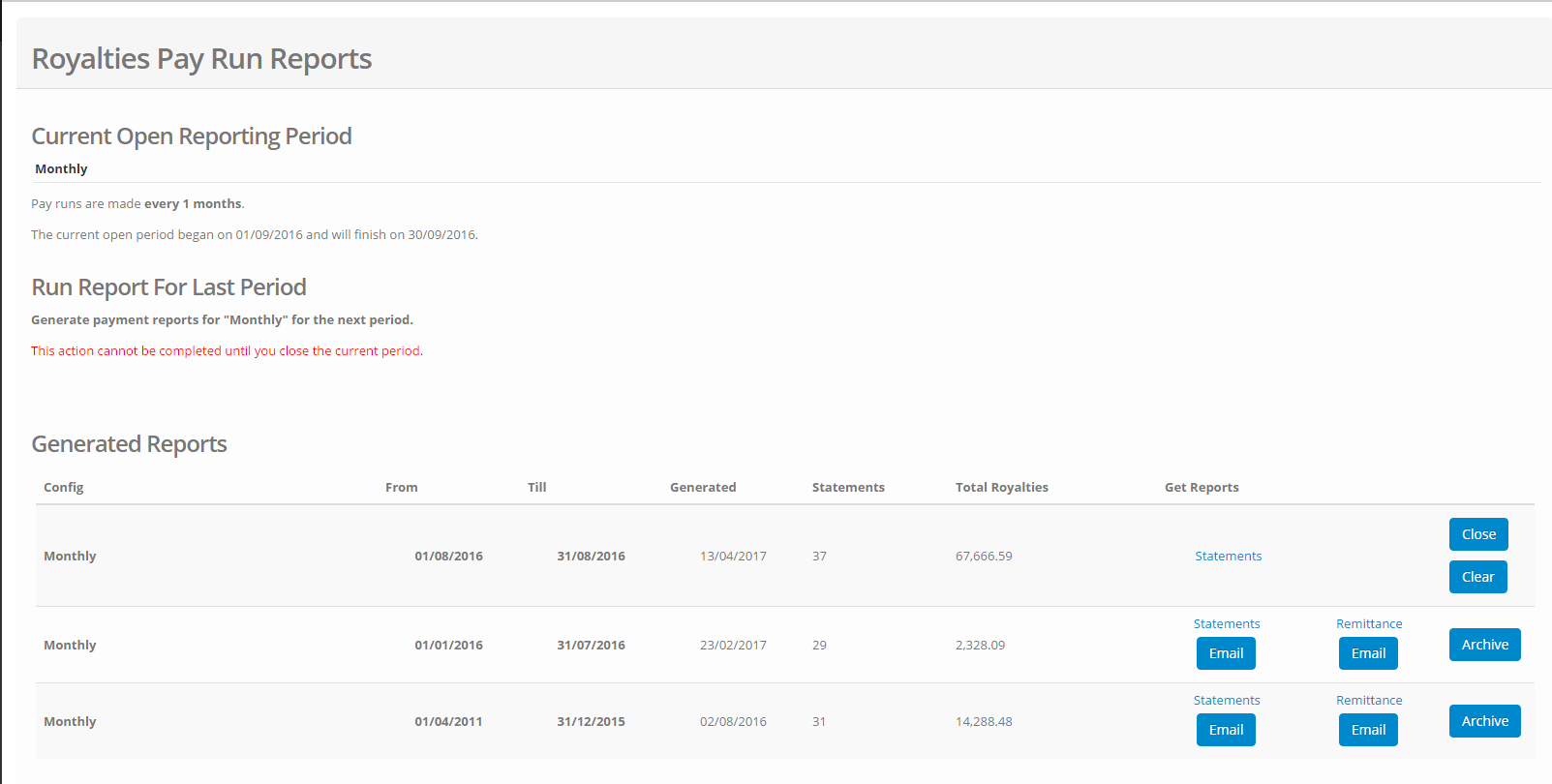Archive the report starting 01/01/2016
The image size is (1552, 784).
coord(1484,645)
